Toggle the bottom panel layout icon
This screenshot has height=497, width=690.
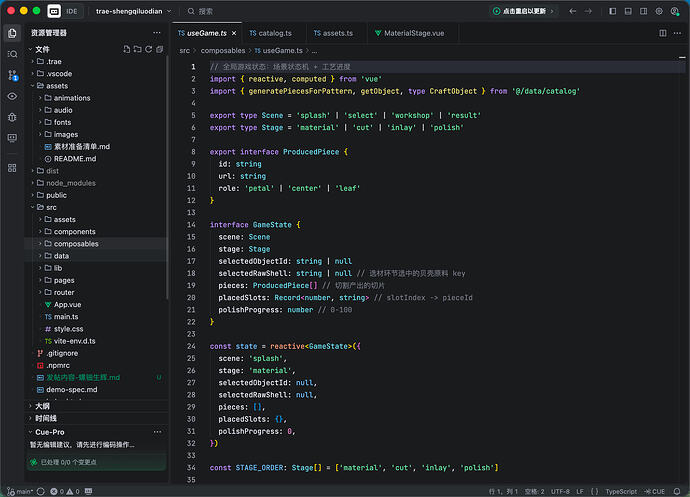(628, 11)
